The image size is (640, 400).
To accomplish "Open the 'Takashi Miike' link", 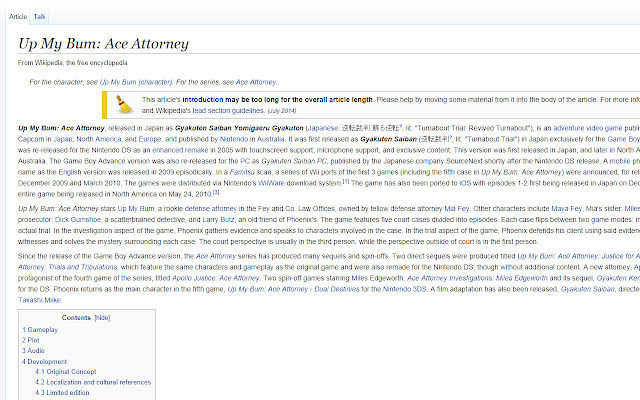I will pyautogui.click(x=40, y=300).
